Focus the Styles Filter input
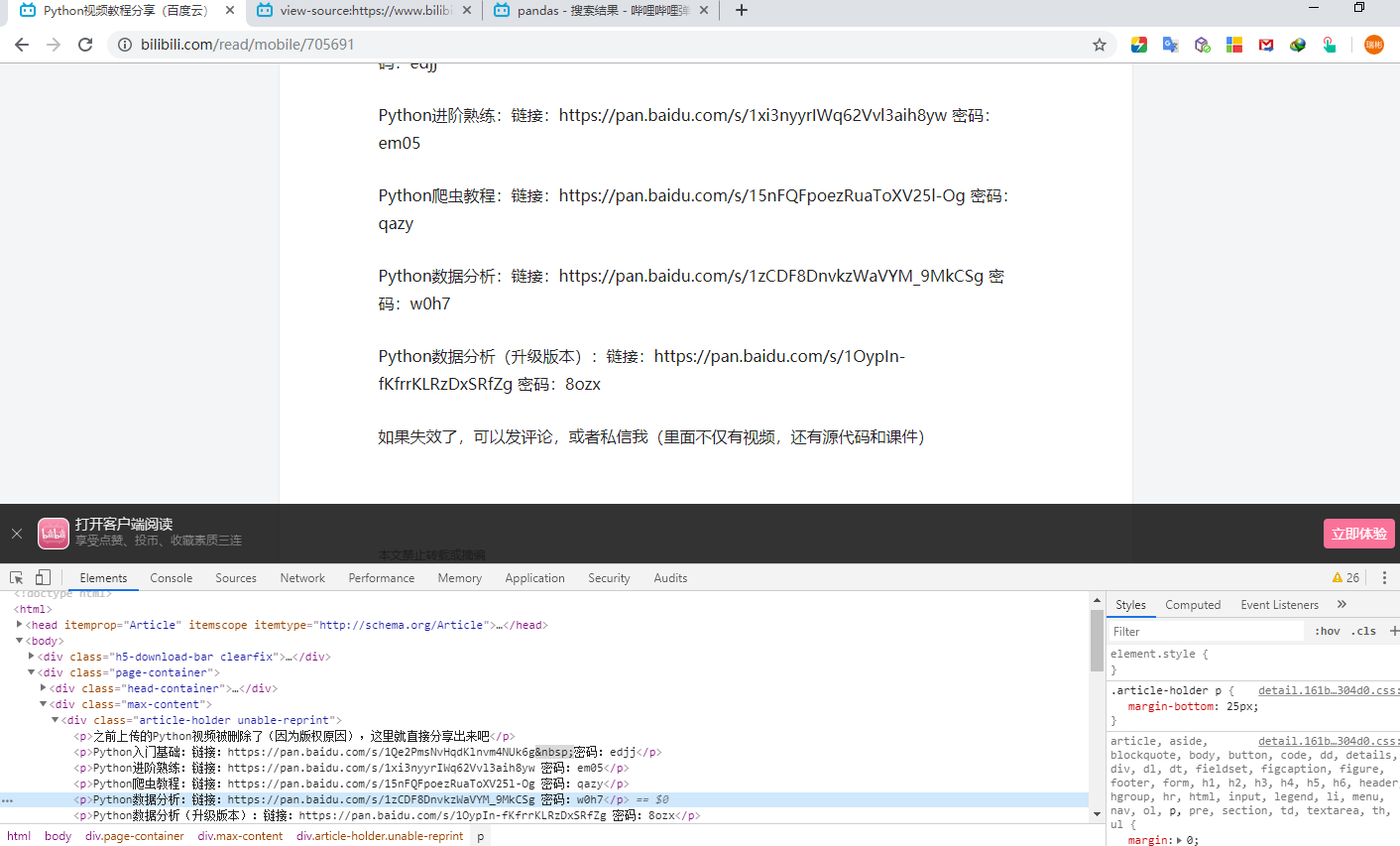1400x846 pixels. click(x=1206, y=631)
